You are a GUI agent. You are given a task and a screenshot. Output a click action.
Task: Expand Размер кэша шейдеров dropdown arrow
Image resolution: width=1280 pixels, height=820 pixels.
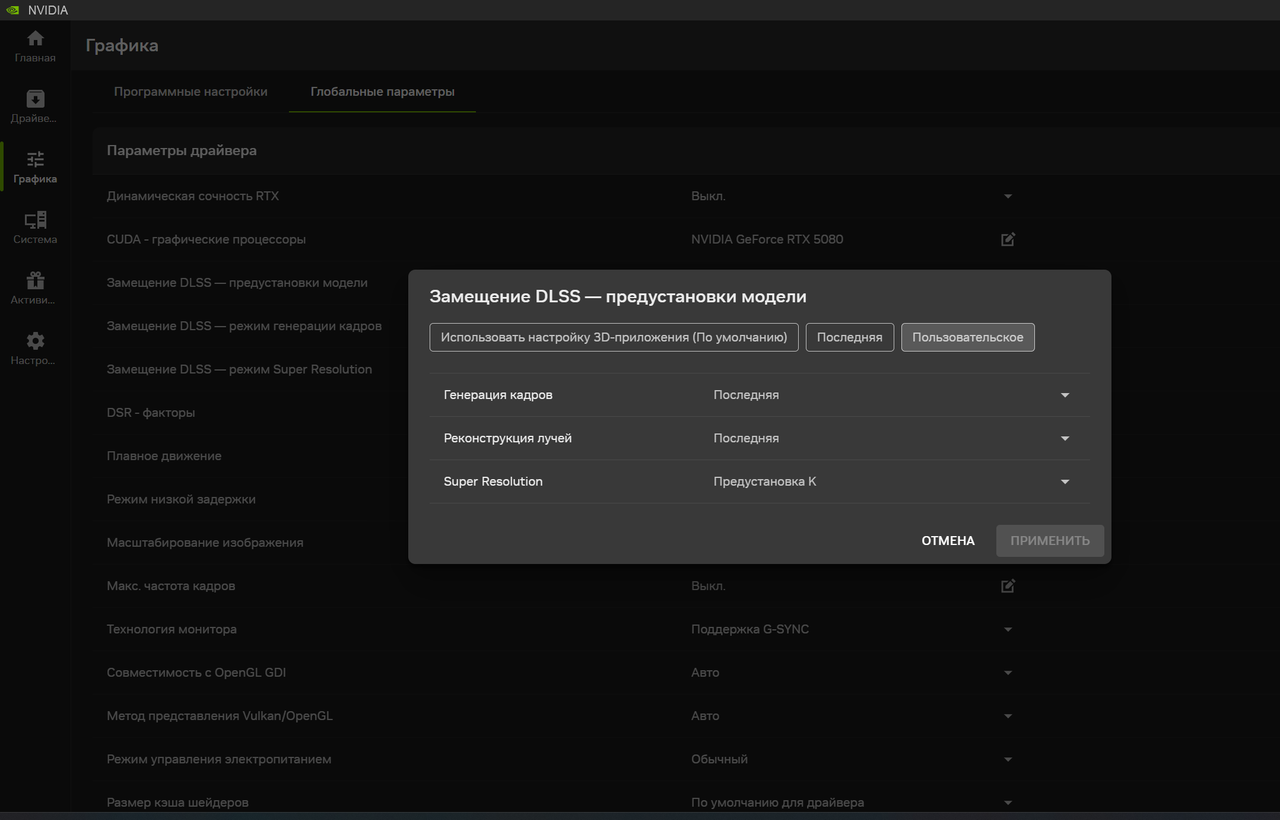point(1008,803)
